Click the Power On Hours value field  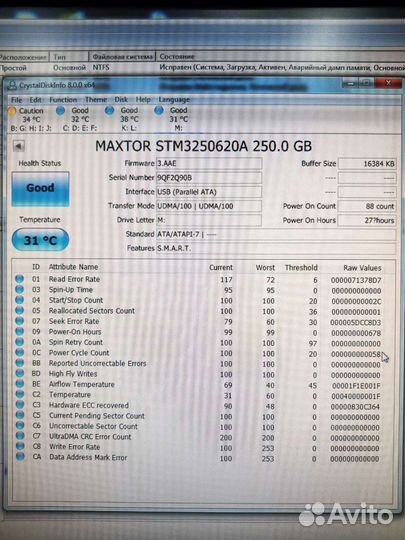(x=367, y=220)
